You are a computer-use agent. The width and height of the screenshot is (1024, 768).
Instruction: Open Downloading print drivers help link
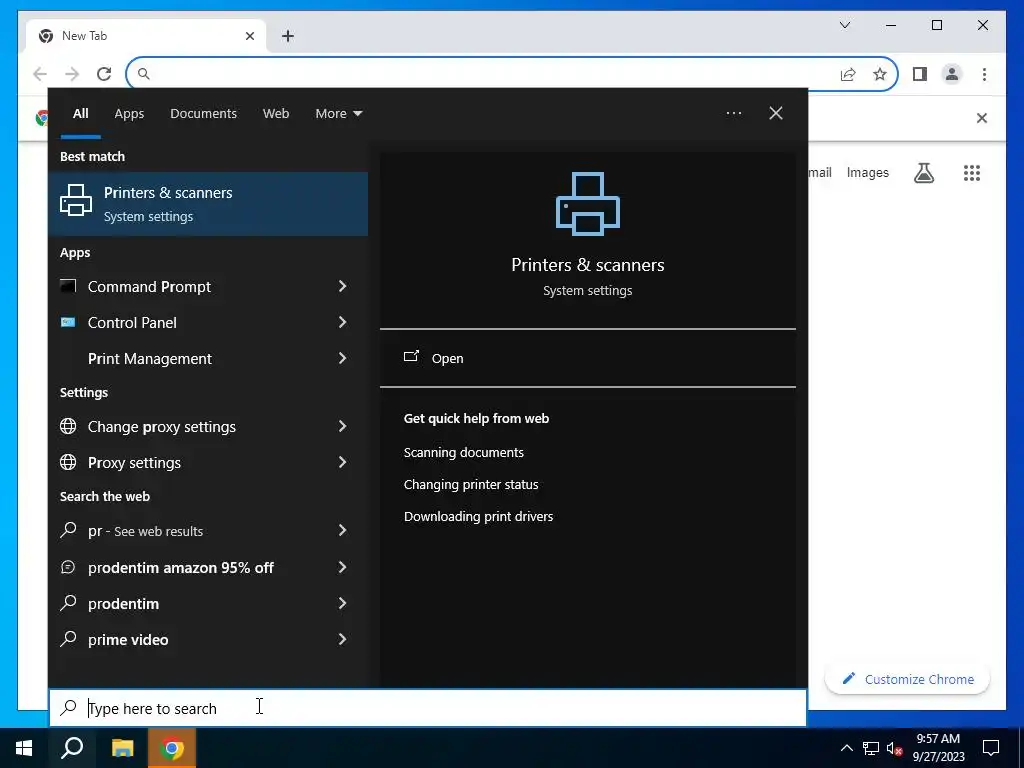click(478, 517)
